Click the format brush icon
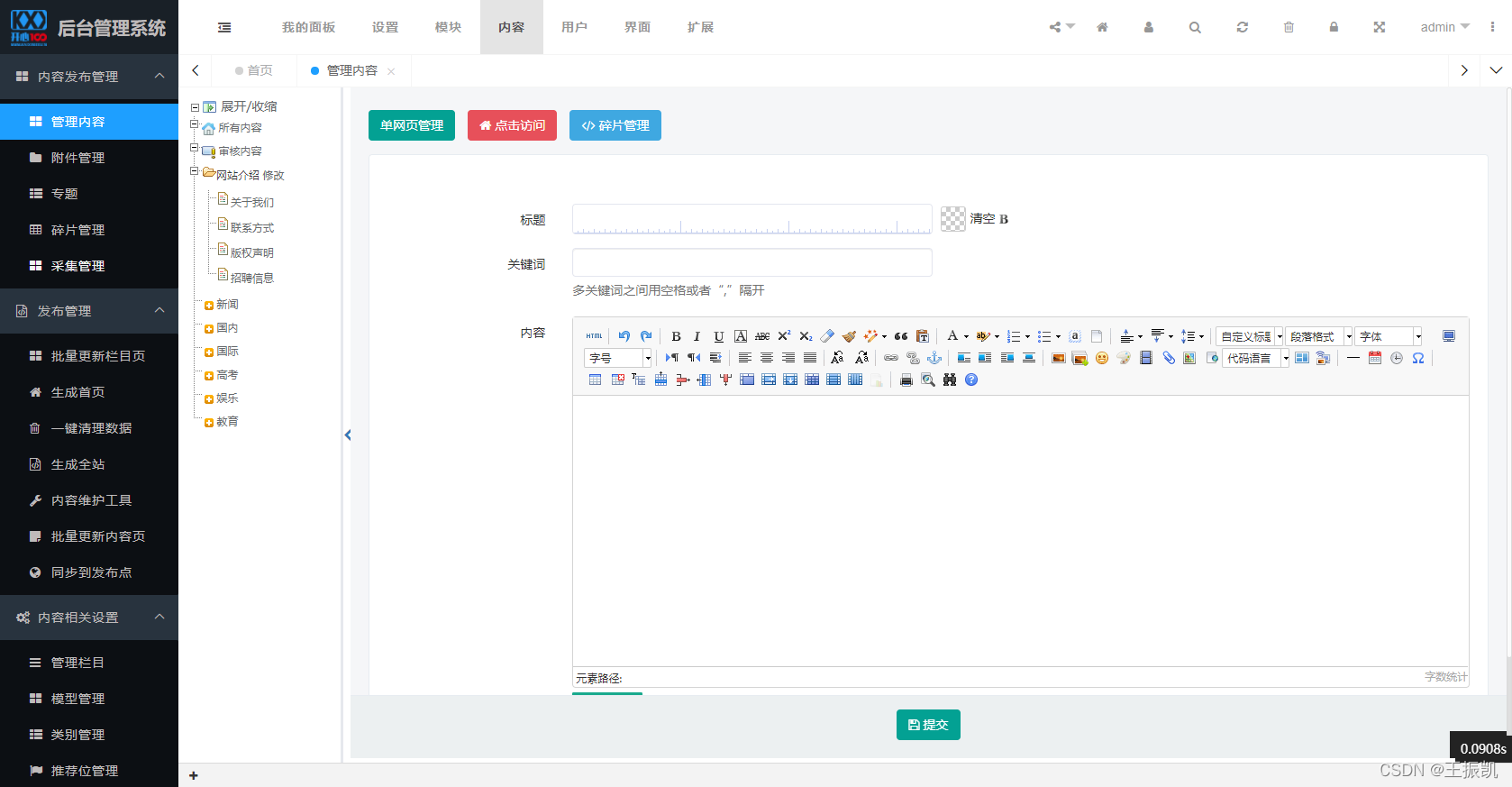Image resolution: width=1512 pixels, height=787 pixels. pos(849,336)
